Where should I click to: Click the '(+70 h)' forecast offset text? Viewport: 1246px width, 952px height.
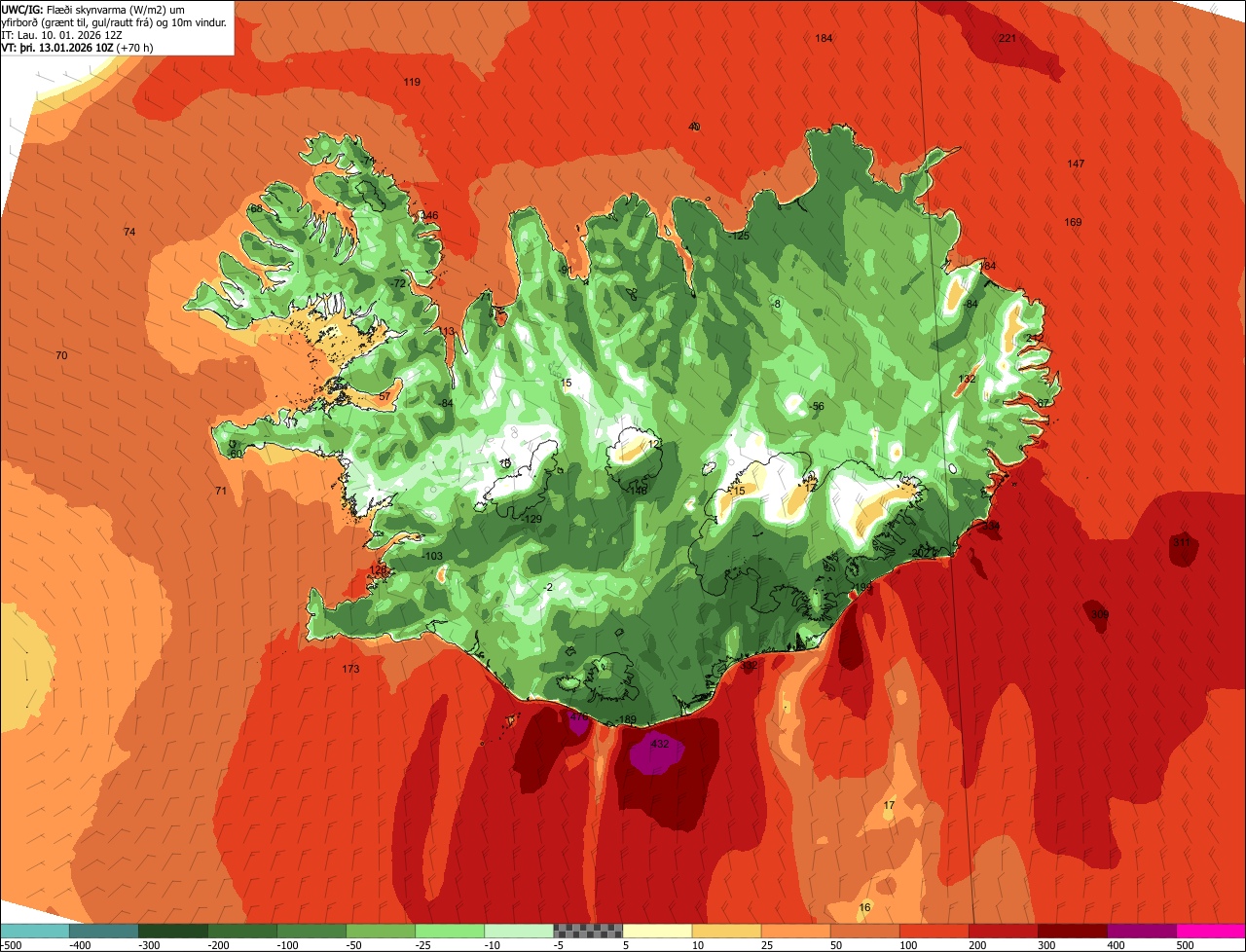click(134, 48)
